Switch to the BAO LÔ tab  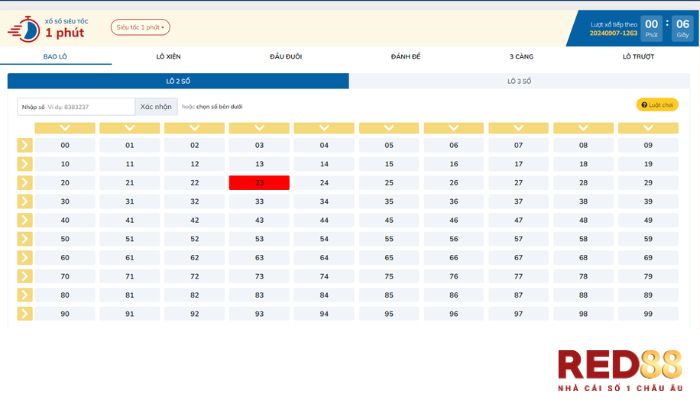(55, 56)
